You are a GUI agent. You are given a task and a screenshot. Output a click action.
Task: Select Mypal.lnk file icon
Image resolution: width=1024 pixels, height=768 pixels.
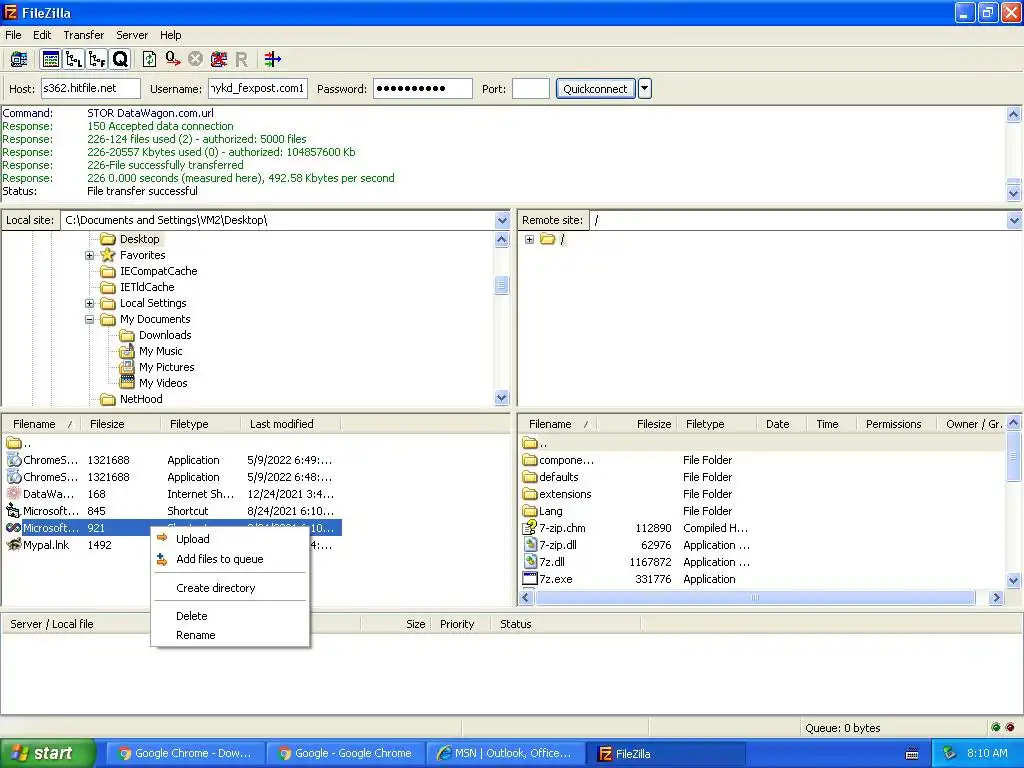click(x=14, y=545)
